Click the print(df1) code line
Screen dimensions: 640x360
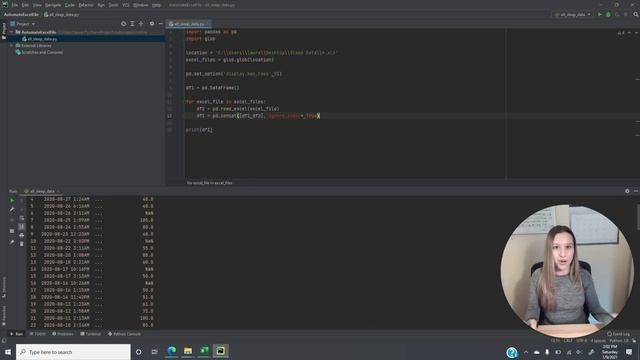tap(199, 130)
